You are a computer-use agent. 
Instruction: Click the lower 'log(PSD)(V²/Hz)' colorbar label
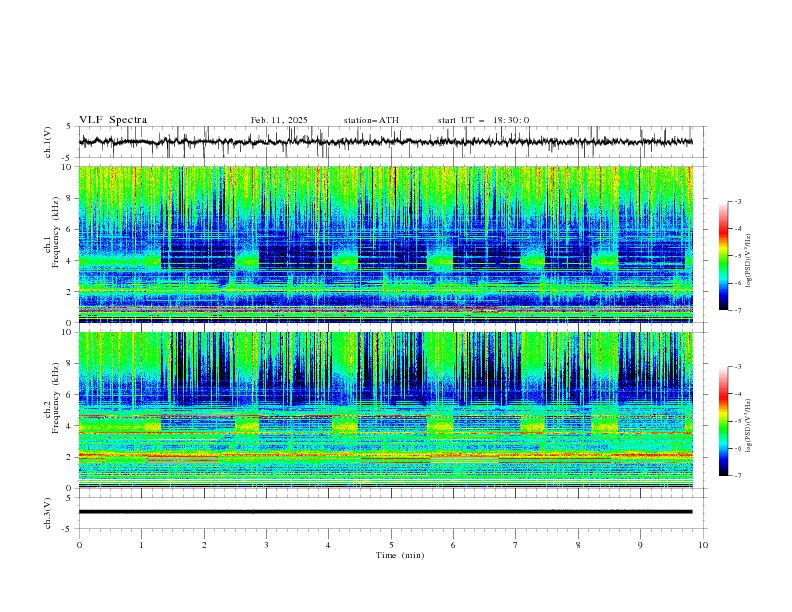[x=749, y=426]
